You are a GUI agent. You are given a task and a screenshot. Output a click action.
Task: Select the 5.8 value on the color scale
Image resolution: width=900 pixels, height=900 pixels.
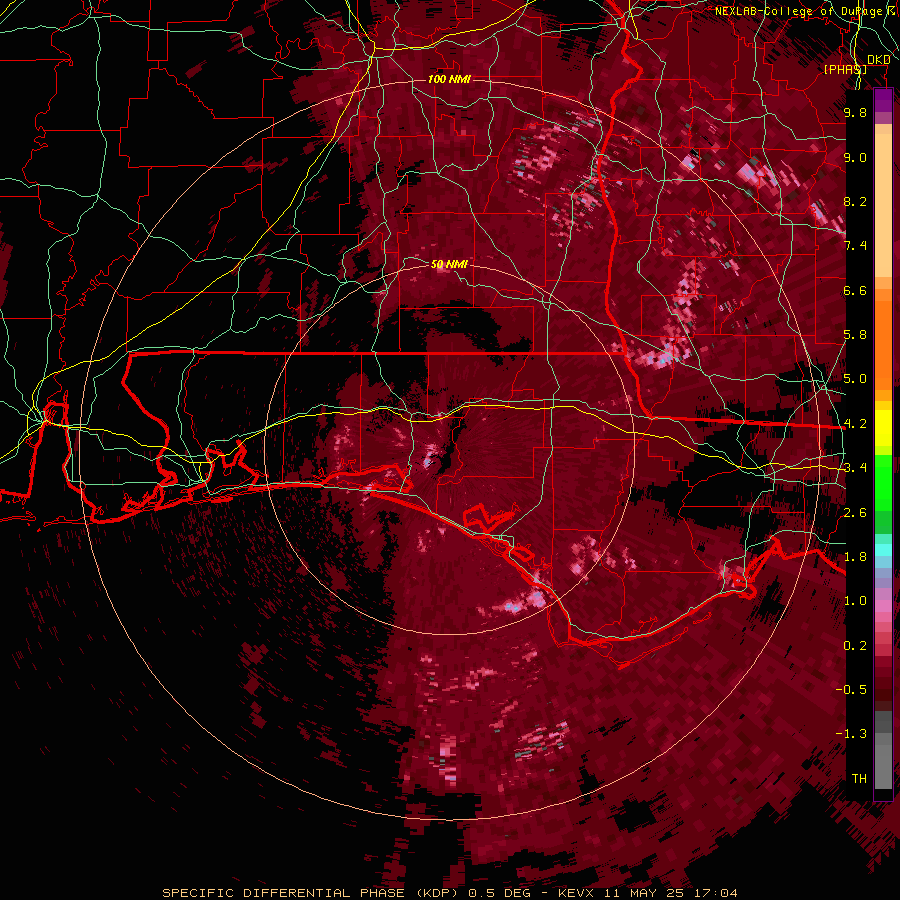pyautogui.click(x=855, y=335)
